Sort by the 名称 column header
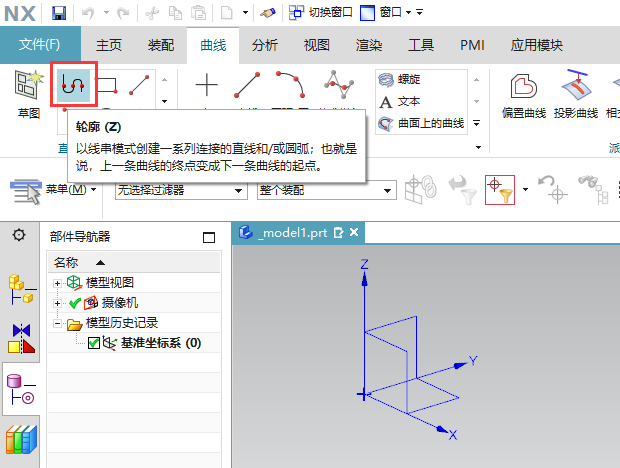This screenshot has width=620, height=468. click(x=134, y=262)
